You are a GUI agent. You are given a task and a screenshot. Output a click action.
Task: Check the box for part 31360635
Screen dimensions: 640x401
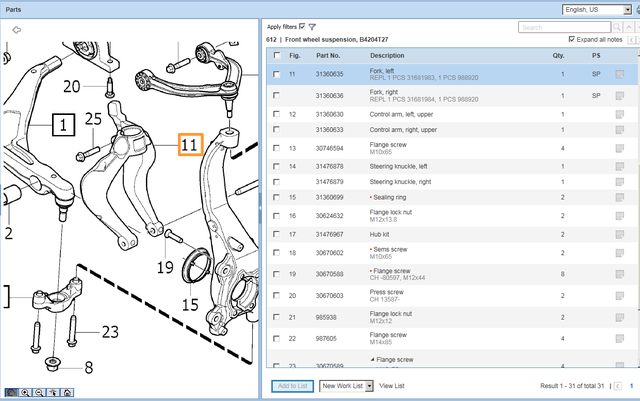(277, 75)
